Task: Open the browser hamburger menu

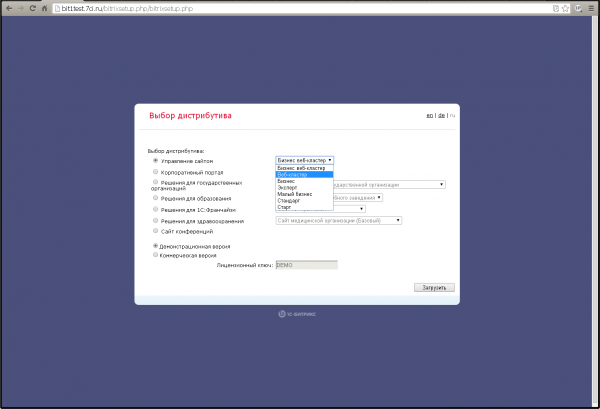Action: tap(591, 8)
